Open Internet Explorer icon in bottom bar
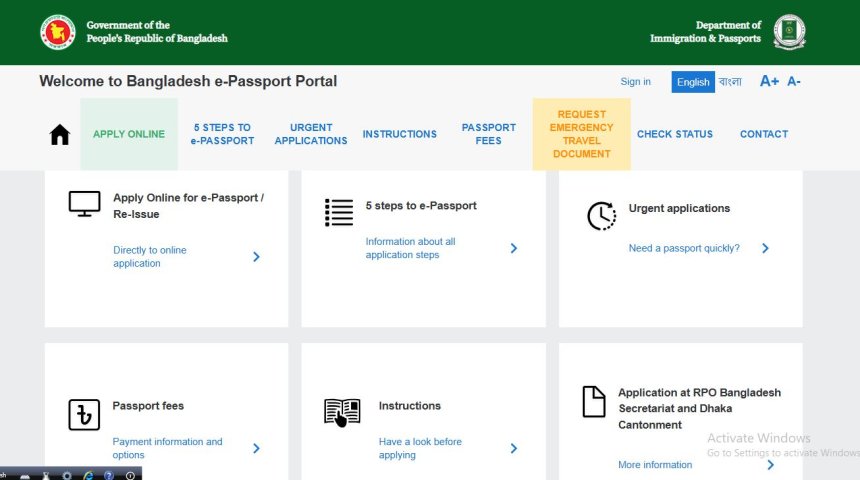Image resolution: width=860 pixels, height=480 pixels. [88, 475]
